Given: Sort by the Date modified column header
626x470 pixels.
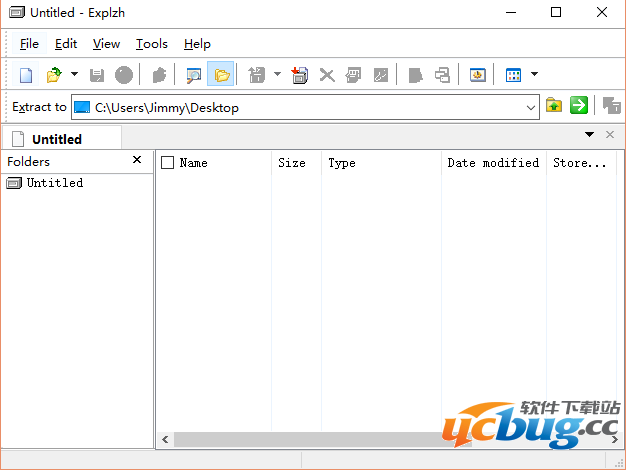Looking at the screenshot, I should point(492,162).
